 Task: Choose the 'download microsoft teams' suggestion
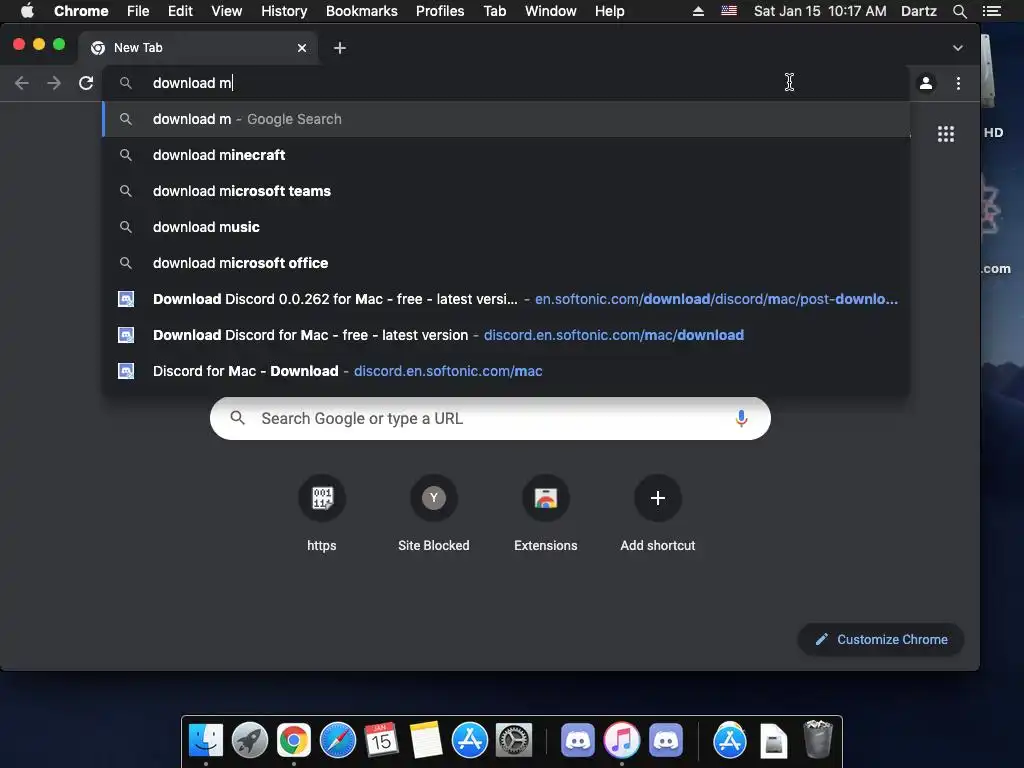coord(506,191)
